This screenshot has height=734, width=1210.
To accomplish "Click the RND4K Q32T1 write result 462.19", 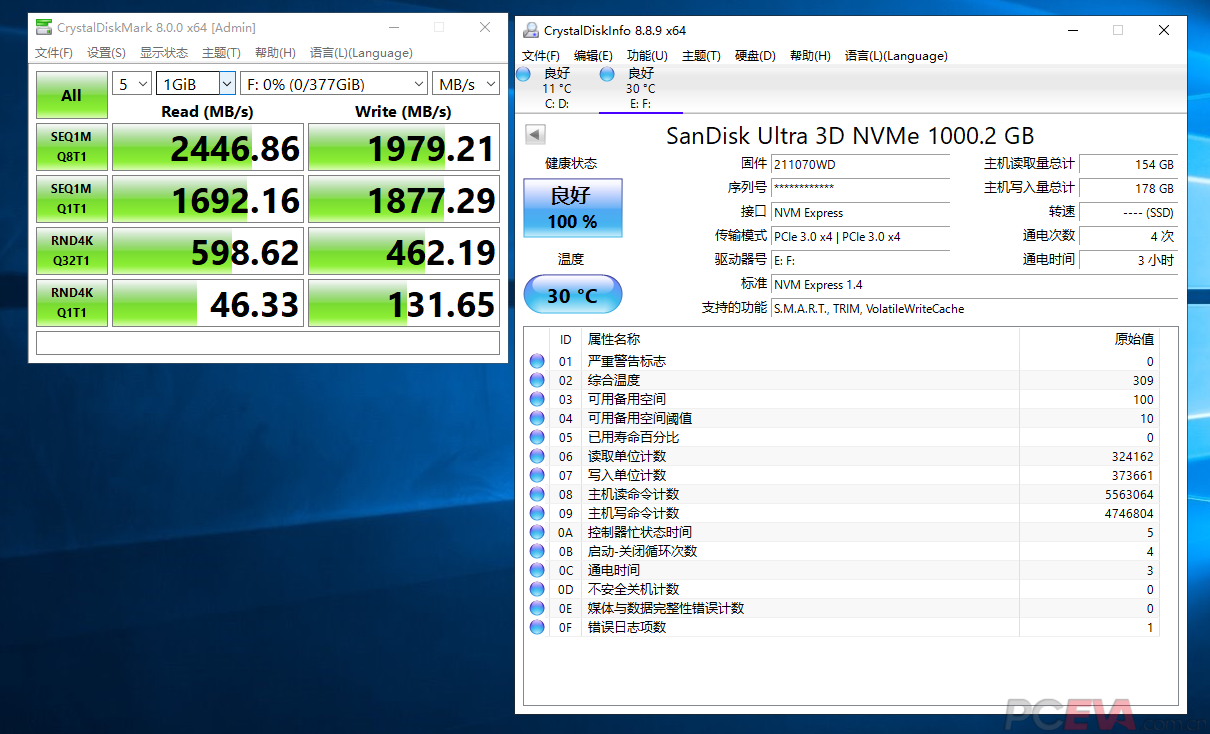I will point(403,252).
